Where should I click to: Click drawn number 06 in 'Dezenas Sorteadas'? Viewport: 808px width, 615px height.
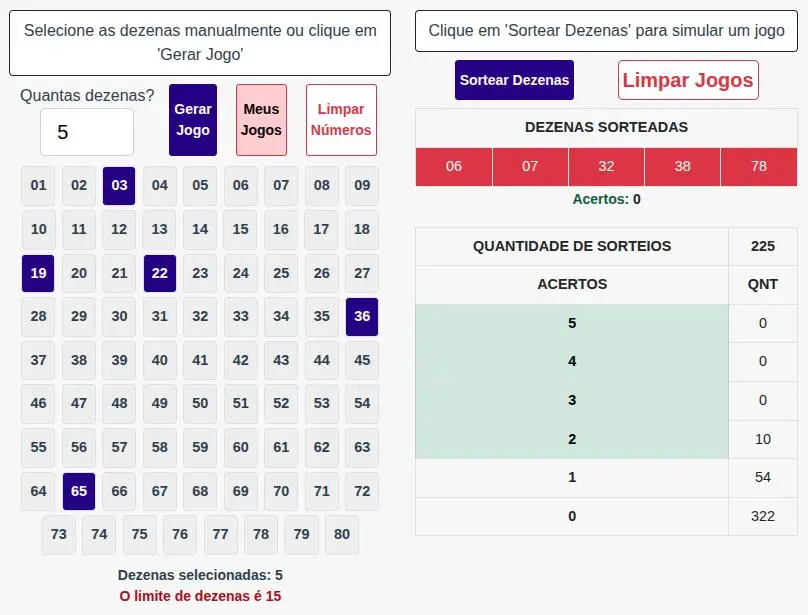click(454, 166)
